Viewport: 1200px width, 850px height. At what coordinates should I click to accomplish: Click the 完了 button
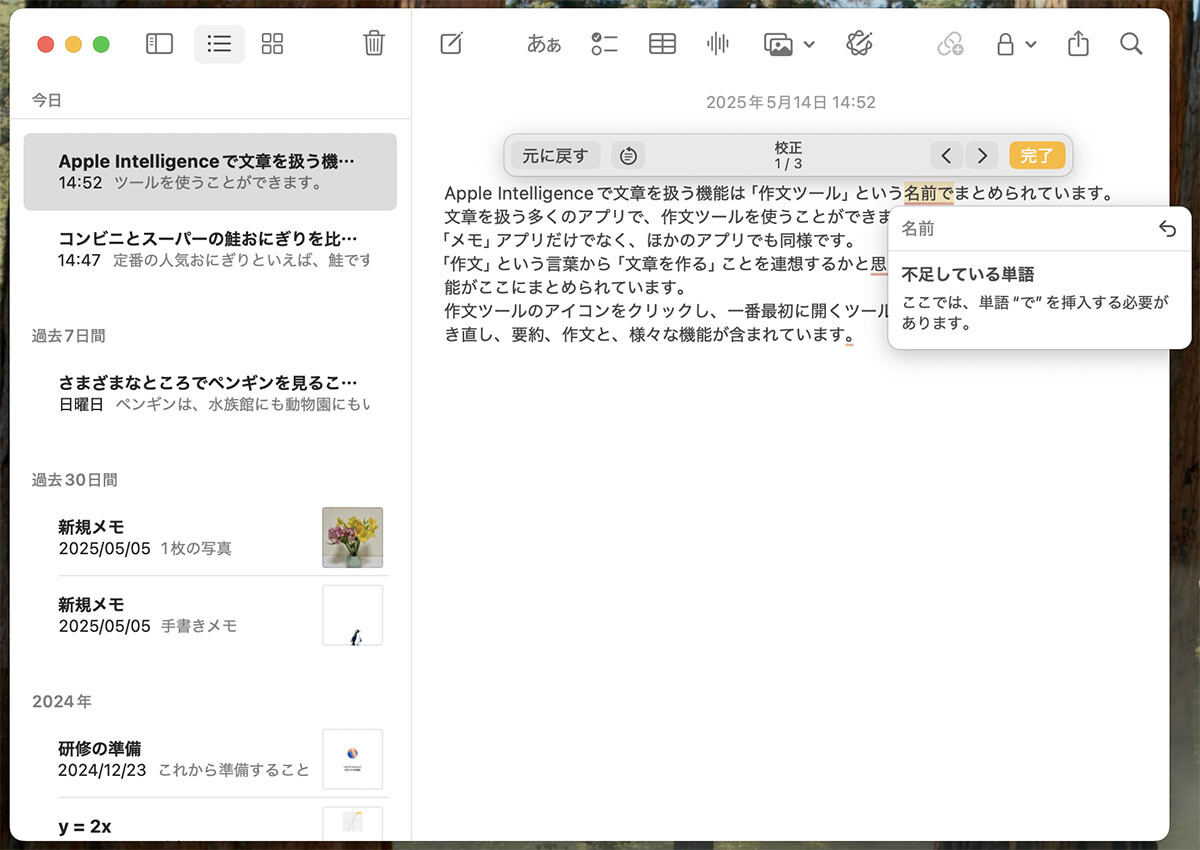pos(1037,155)
